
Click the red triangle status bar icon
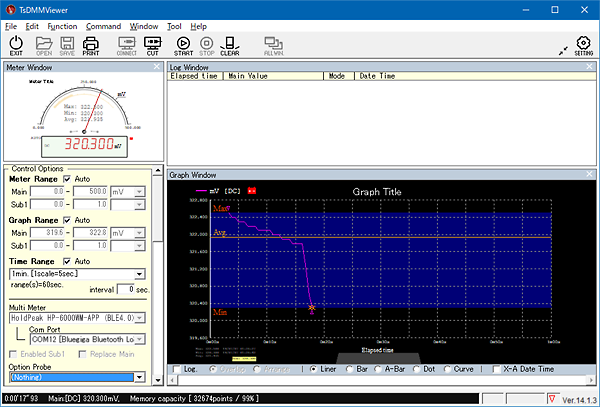551,399
